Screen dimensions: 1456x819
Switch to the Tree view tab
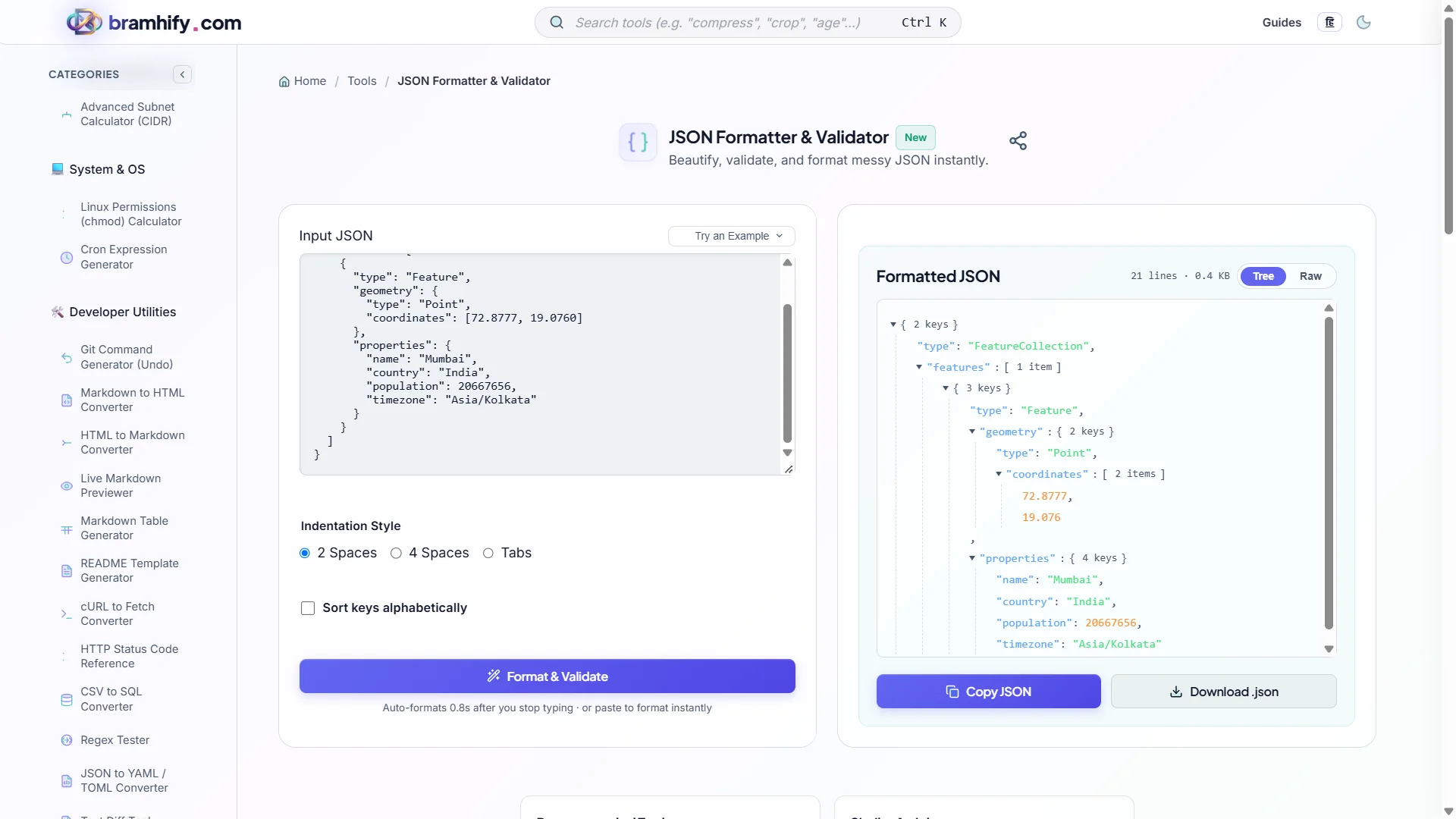pos(1263,277)
